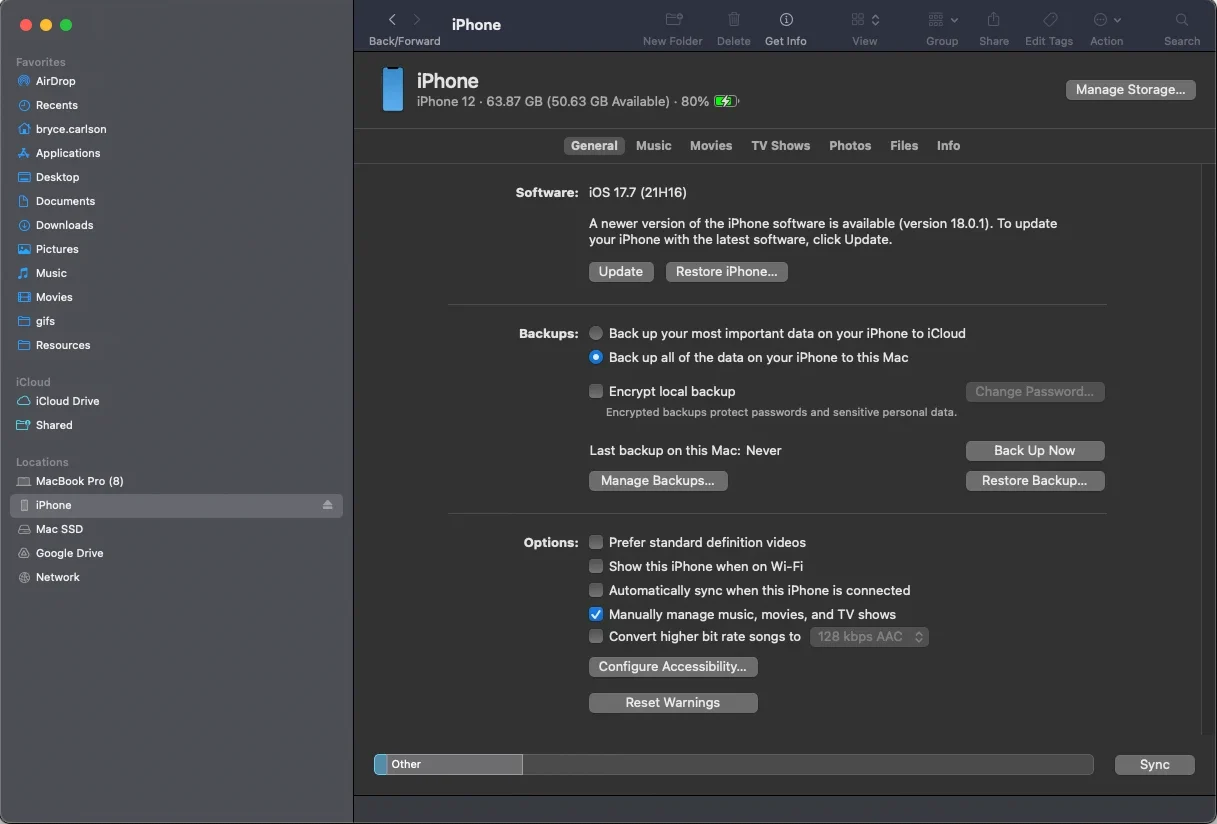1217x824 pixels.
Task: Click the Other segment in storage bar
Action: pyautogui.click(x=450, y=765)
